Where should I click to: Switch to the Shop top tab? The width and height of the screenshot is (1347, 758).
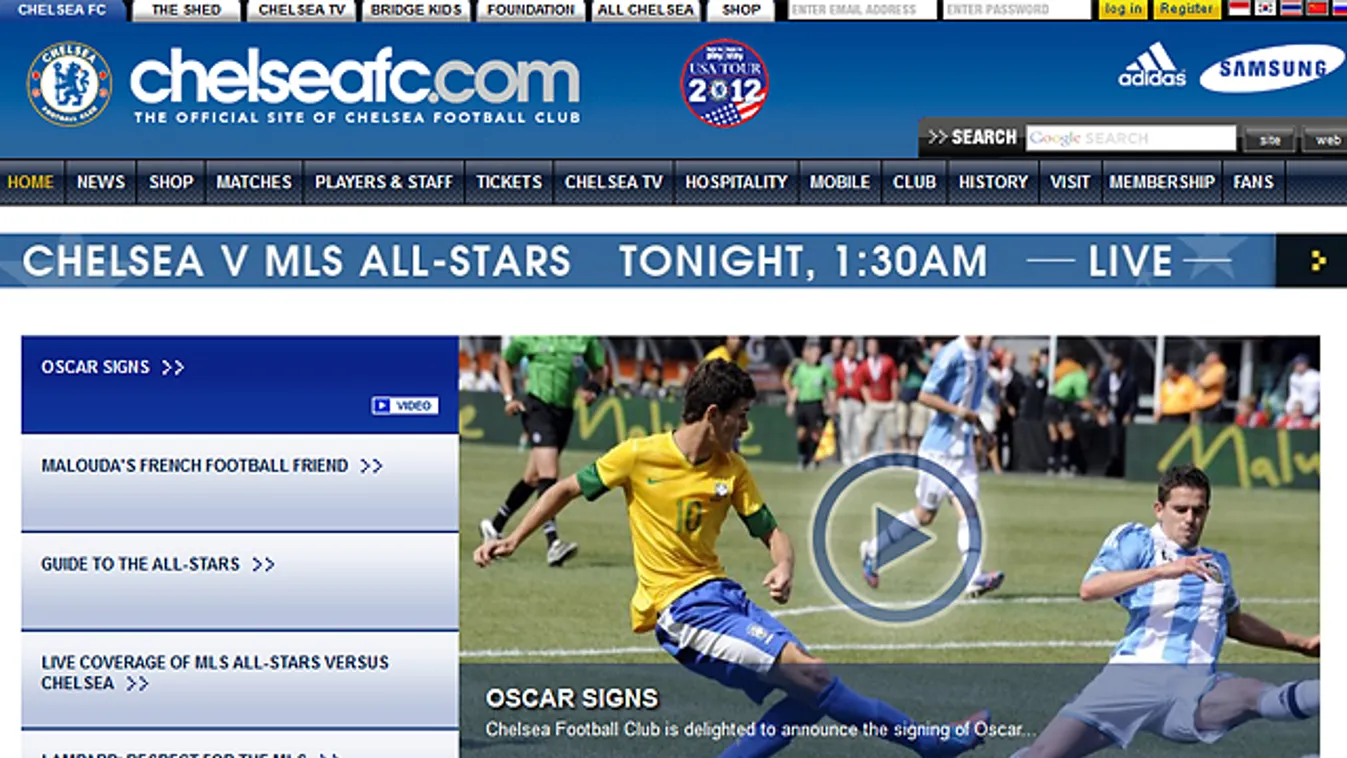point(741,10)
